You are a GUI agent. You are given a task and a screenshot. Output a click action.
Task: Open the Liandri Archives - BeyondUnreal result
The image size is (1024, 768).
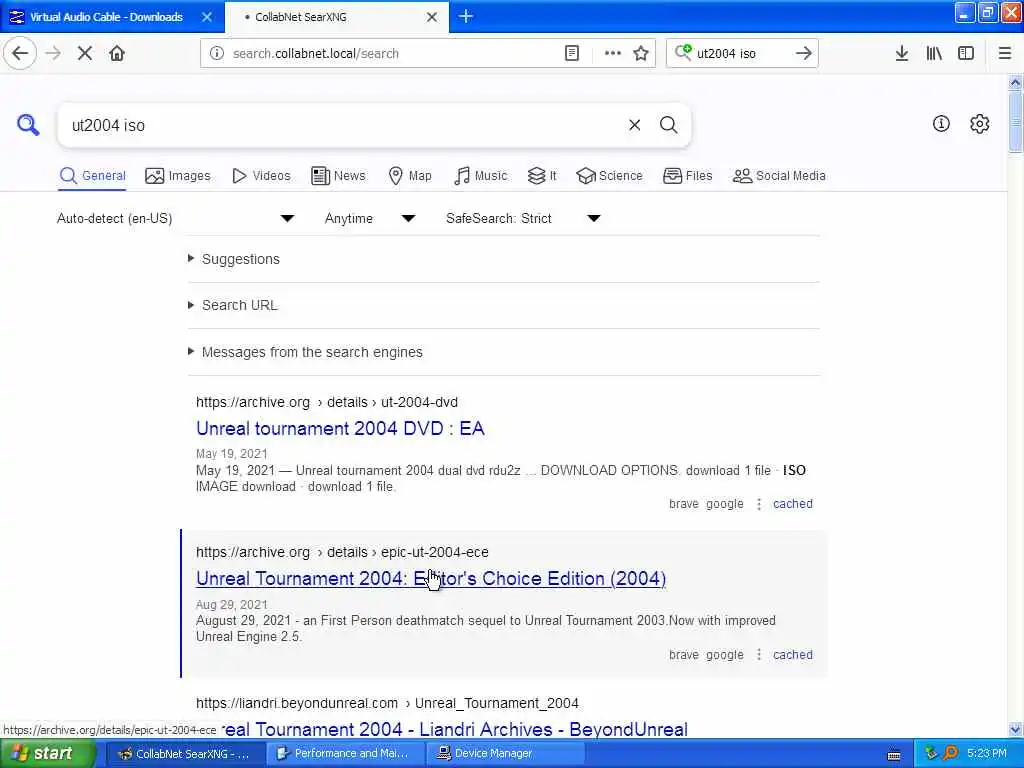455,729
